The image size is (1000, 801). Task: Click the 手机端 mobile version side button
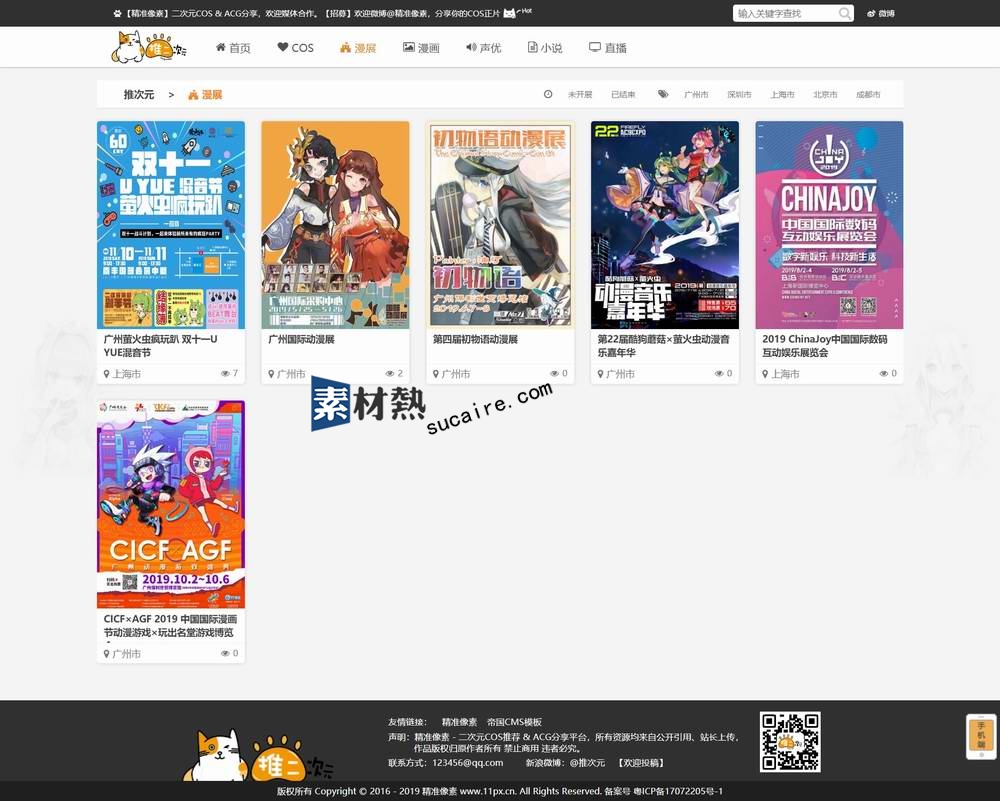981,736
